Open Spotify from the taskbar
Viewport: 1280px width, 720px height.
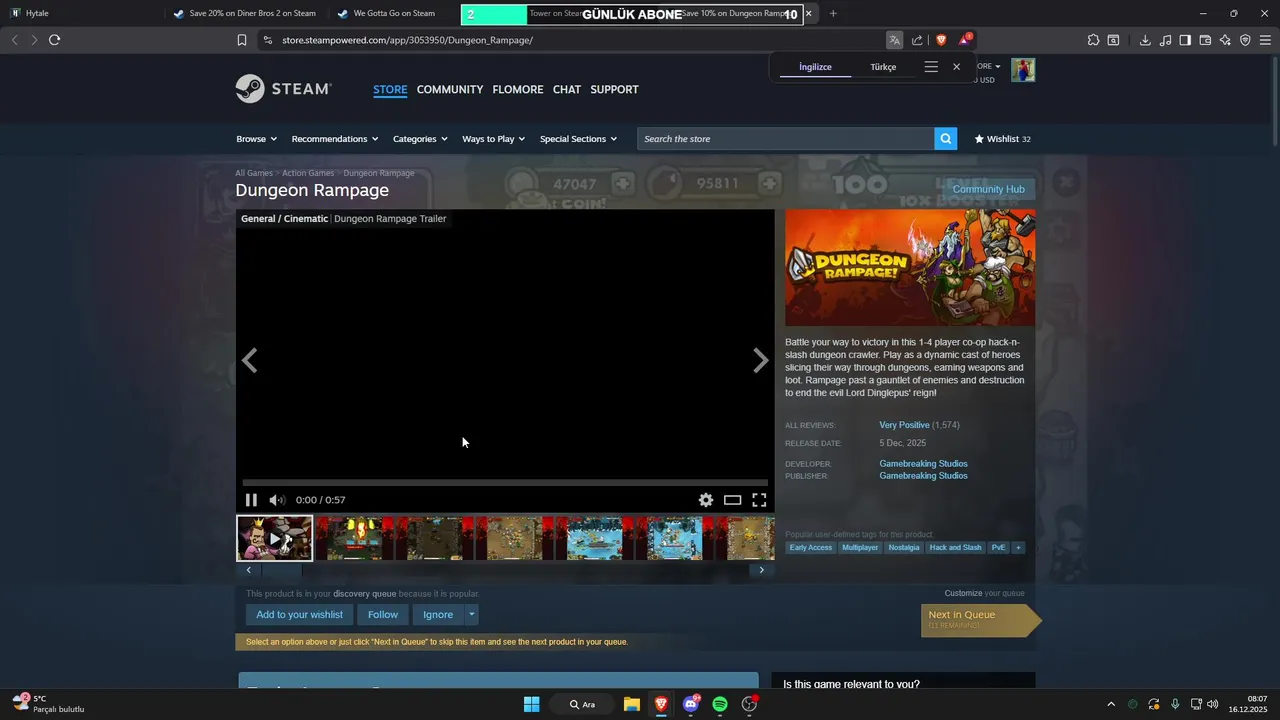(720, 704)
